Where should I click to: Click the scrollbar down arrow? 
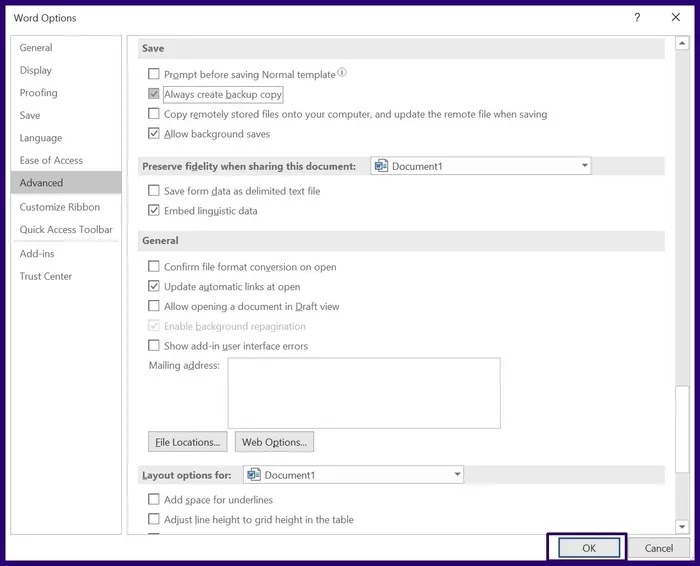(682, 527)
